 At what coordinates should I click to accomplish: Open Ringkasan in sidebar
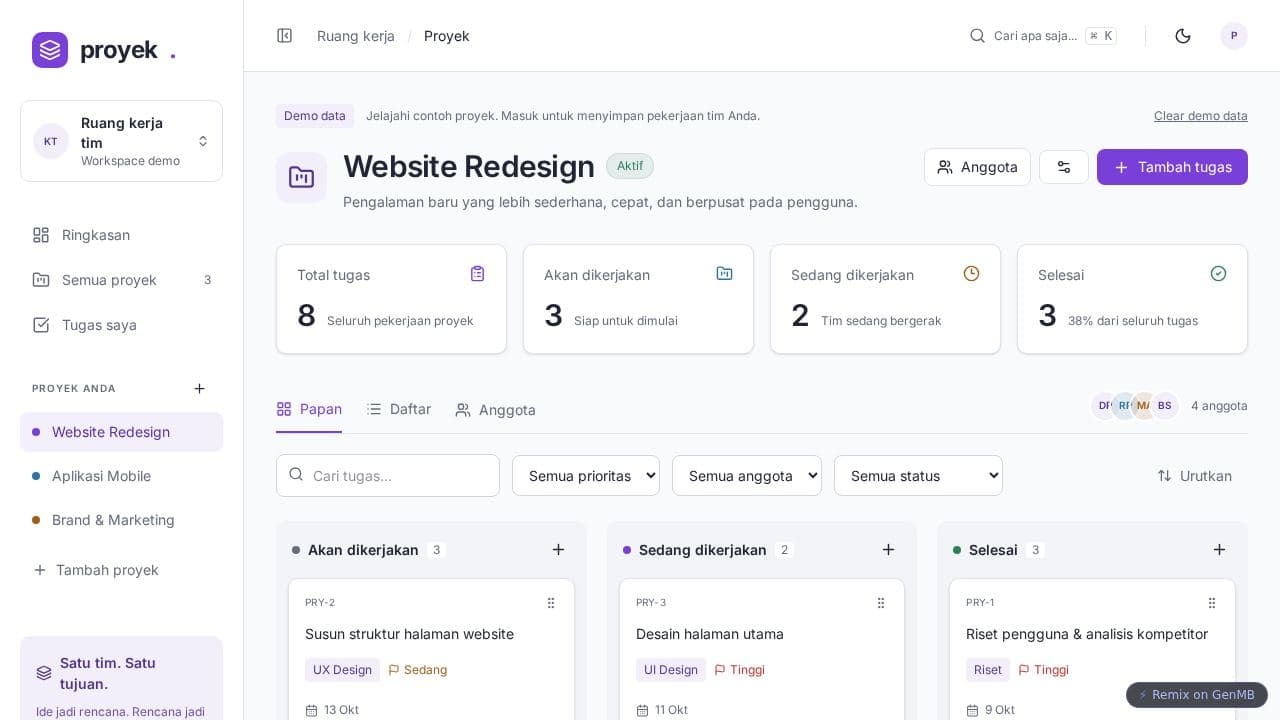(121, 235)
